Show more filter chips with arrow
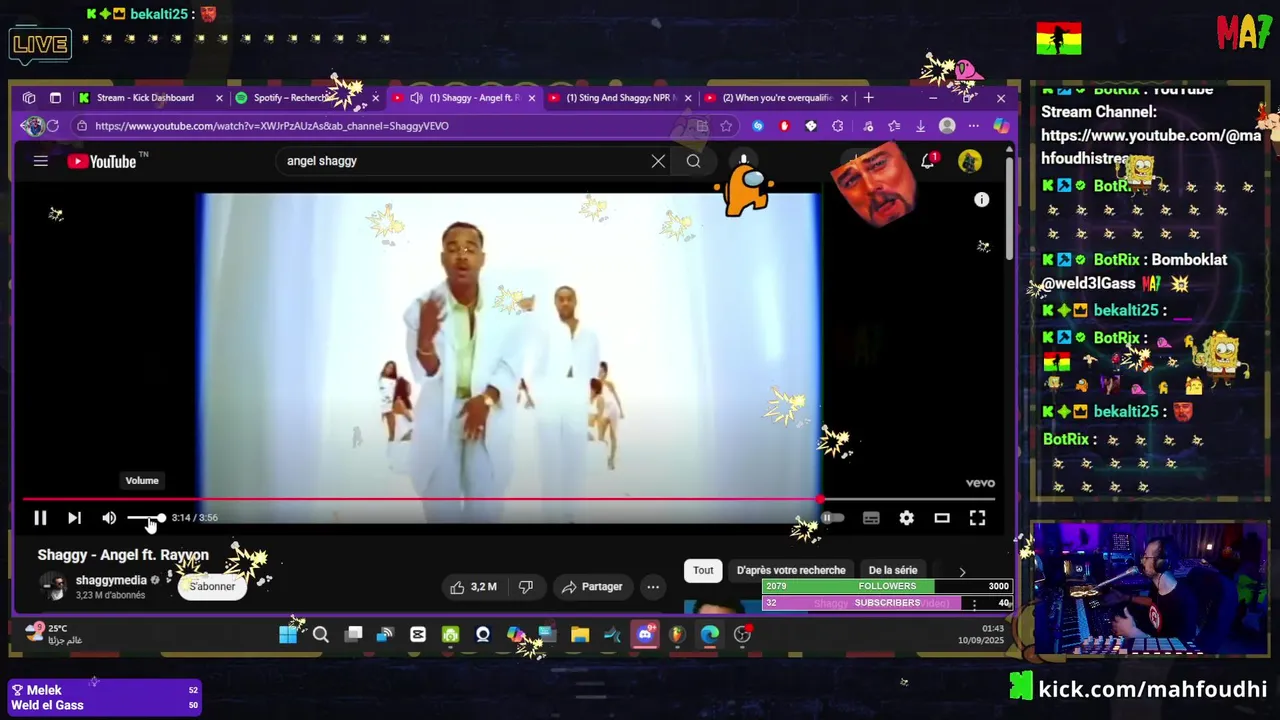Image resolution: width=1280 pixels, height=720 pixels. tap(962, 572)
